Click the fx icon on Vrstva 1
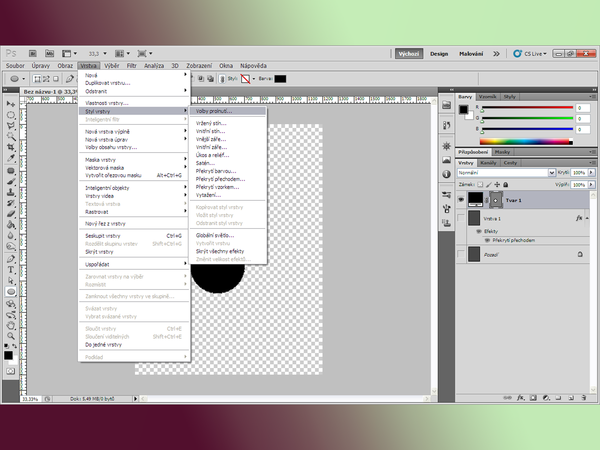 pyautogui.click(x=579, y=218)
